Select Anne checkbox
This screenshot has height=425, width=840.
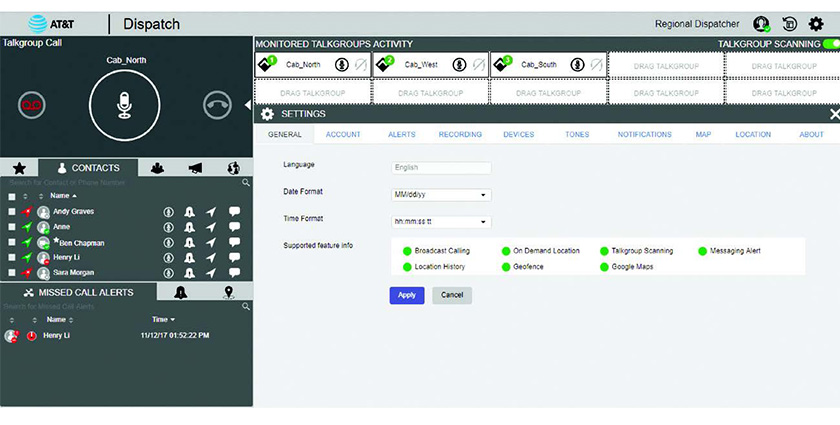(12, 227)
